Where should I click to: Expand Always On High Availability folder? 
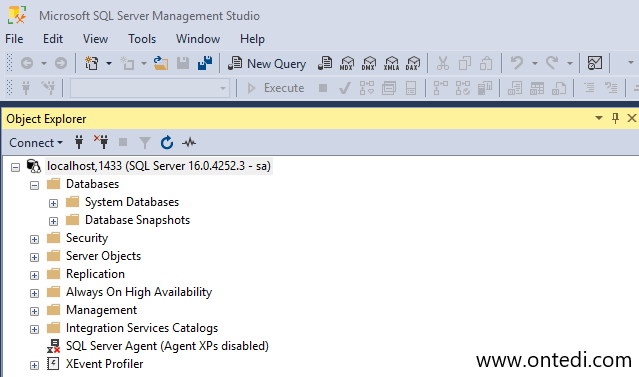tap(35, 293)
